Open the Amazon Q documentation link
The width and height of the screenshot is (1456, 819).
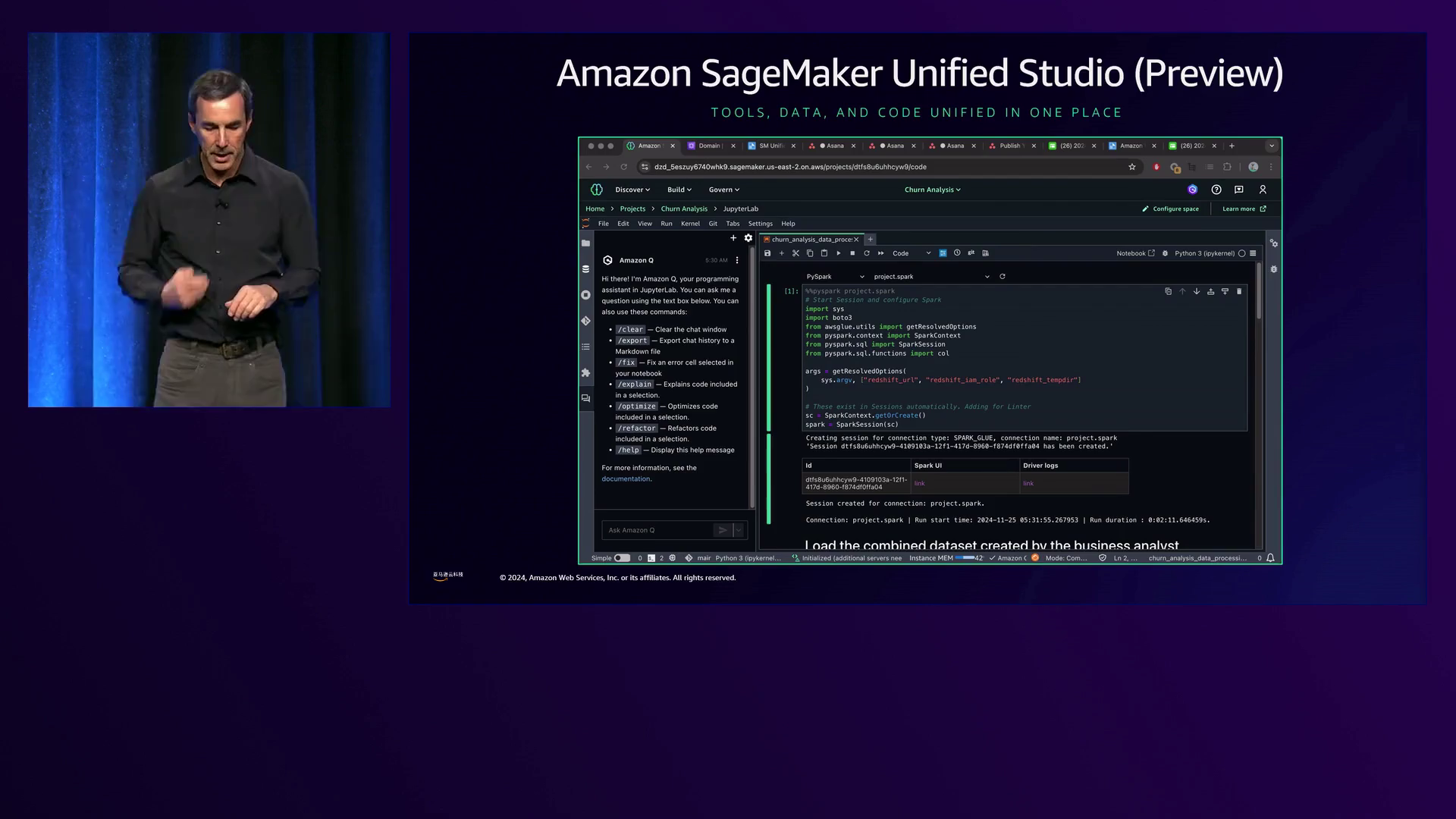coord(626,479)
